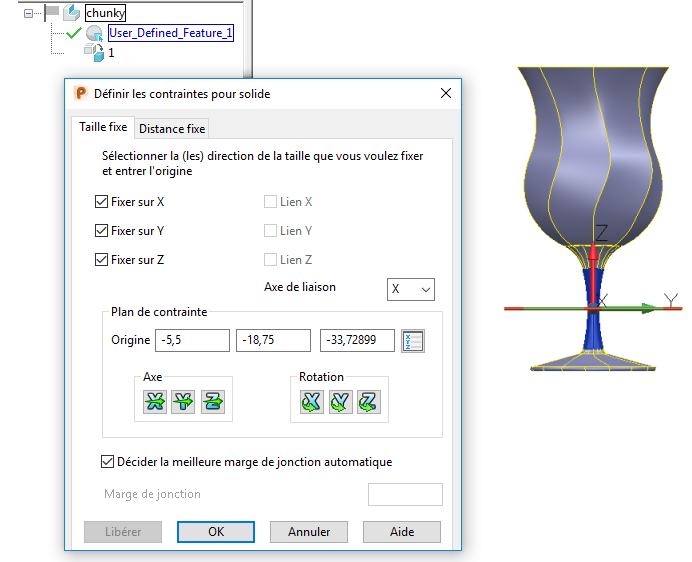Click the Annuler button
The image size is (692, 562).
pyautogui.click(x=309, y=532)
